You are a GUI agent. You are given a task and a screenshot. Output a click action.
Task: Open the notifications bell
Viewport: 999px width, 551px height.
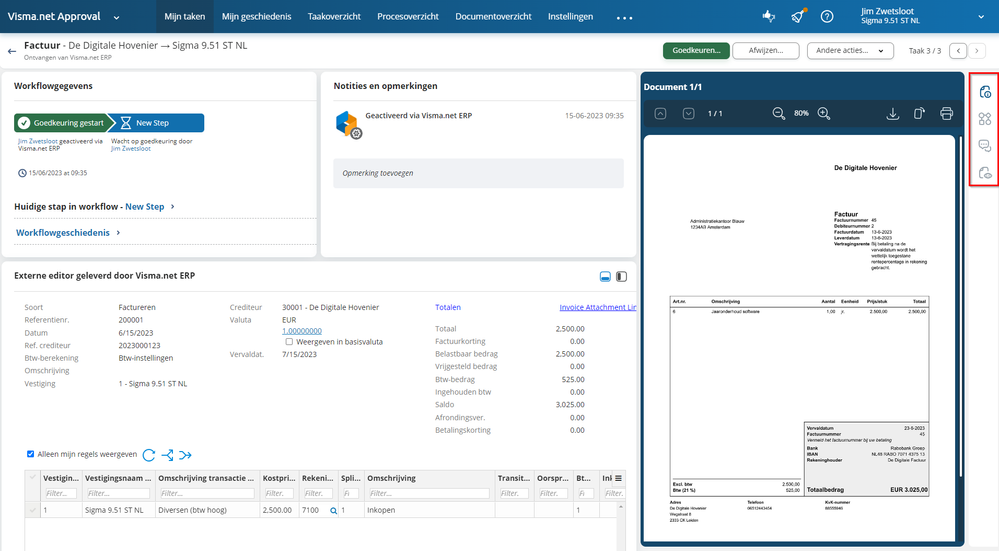click(x=797, y=17)
